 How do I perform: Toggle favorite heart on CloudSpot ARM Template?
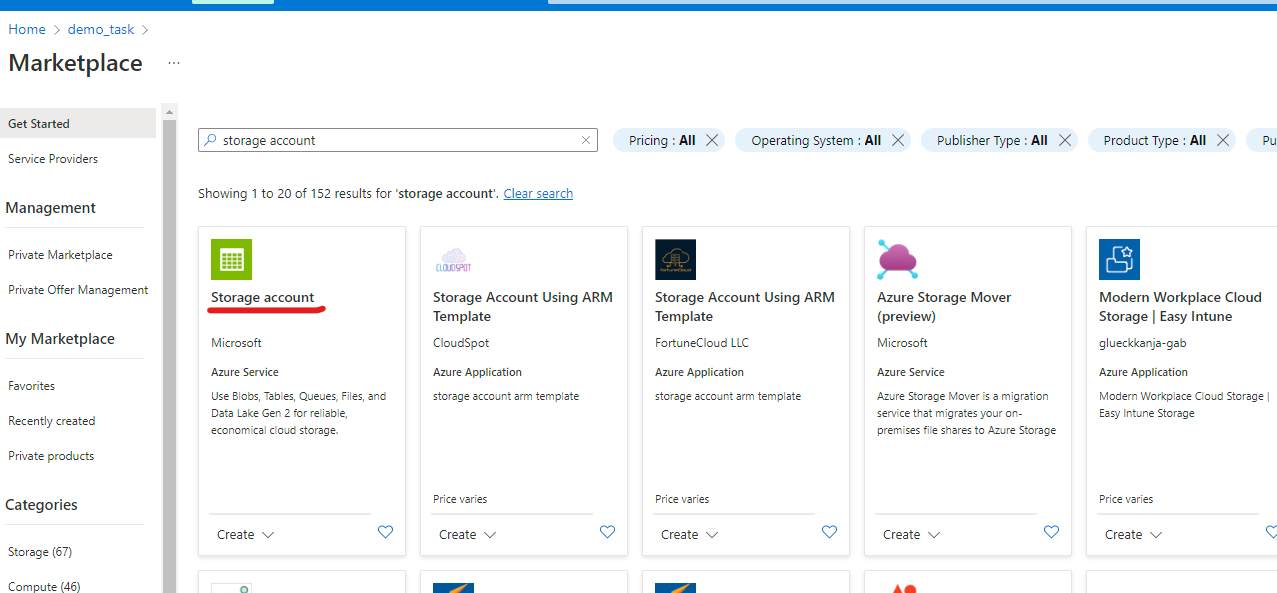point(607,532)
